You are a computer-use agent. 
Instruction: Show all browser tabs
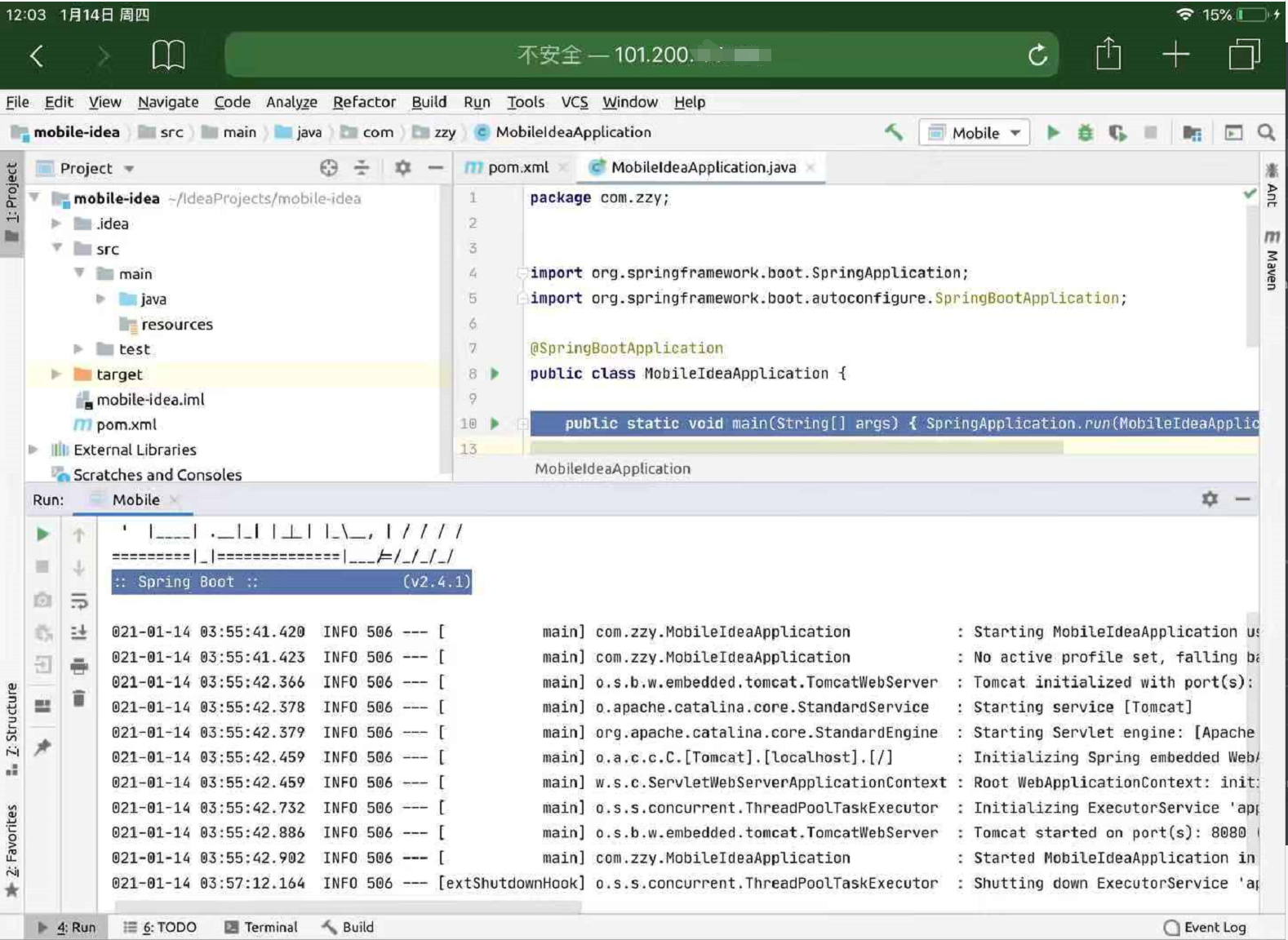[1244, 55]
